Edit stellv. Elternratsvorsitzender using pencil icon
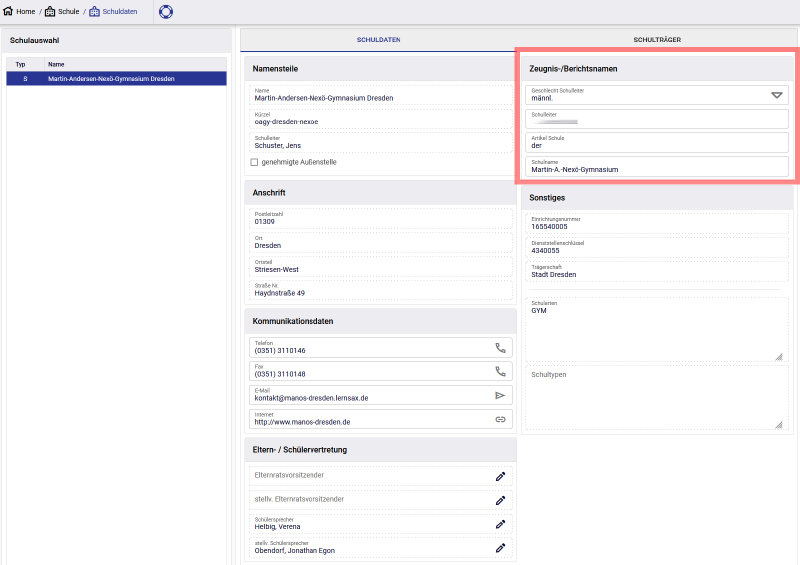 pos(501,500)
